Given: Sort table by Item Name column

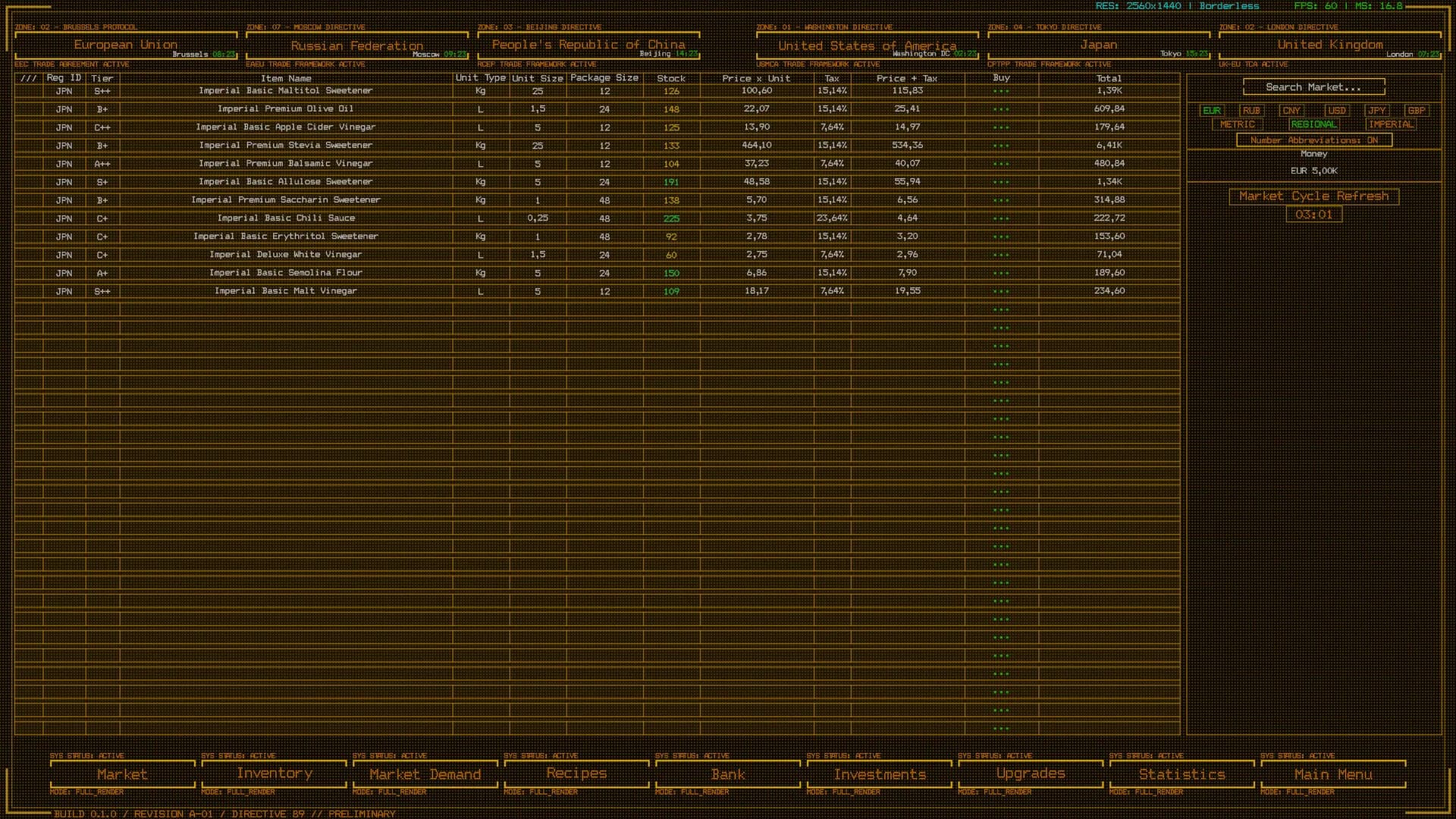Looking at the screenshot, I should [x=286, y=78].
